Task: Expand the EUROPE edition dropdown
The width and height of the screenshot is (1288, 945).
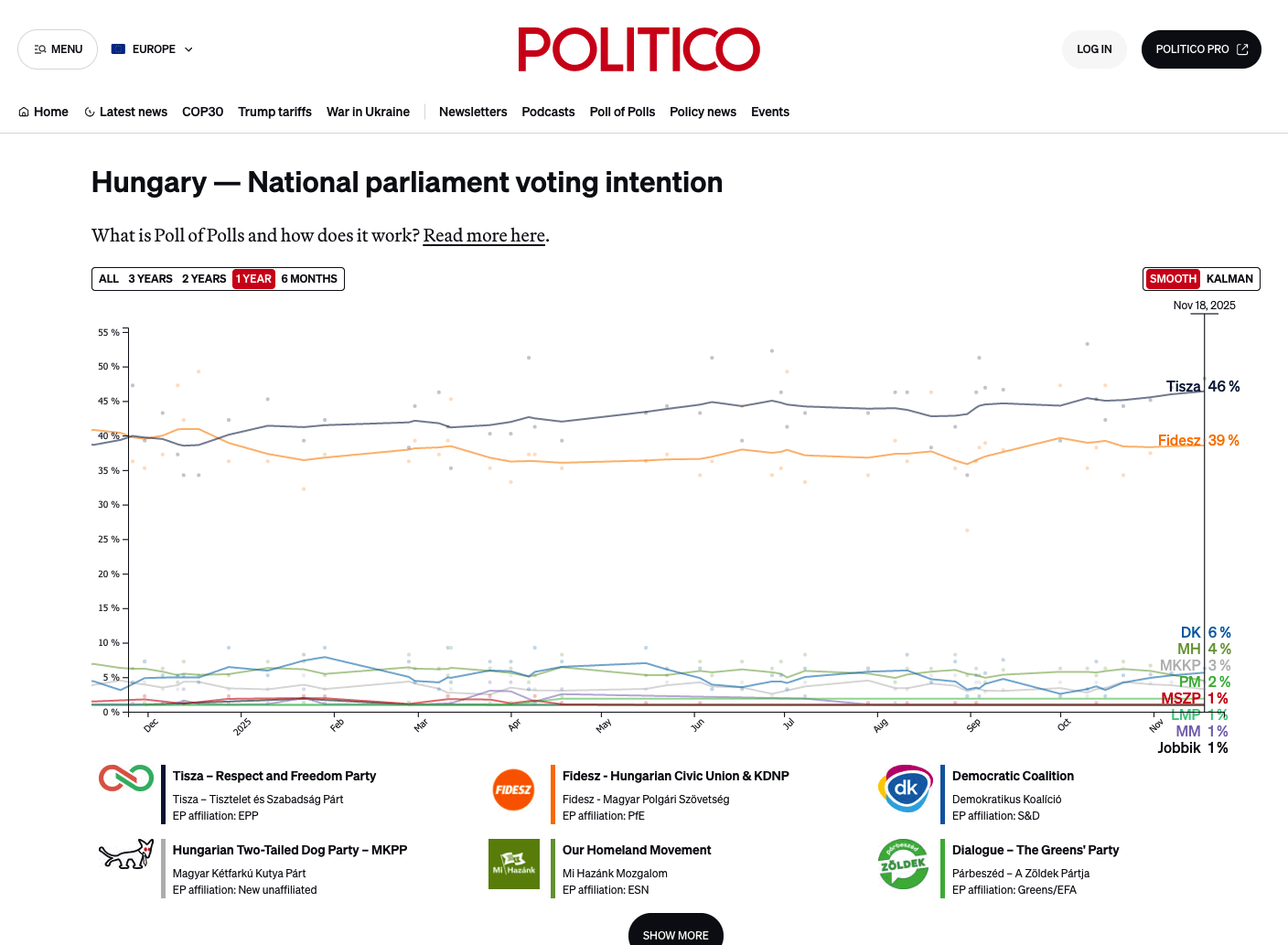Action: pyautogui.click(x=152, y=49)
